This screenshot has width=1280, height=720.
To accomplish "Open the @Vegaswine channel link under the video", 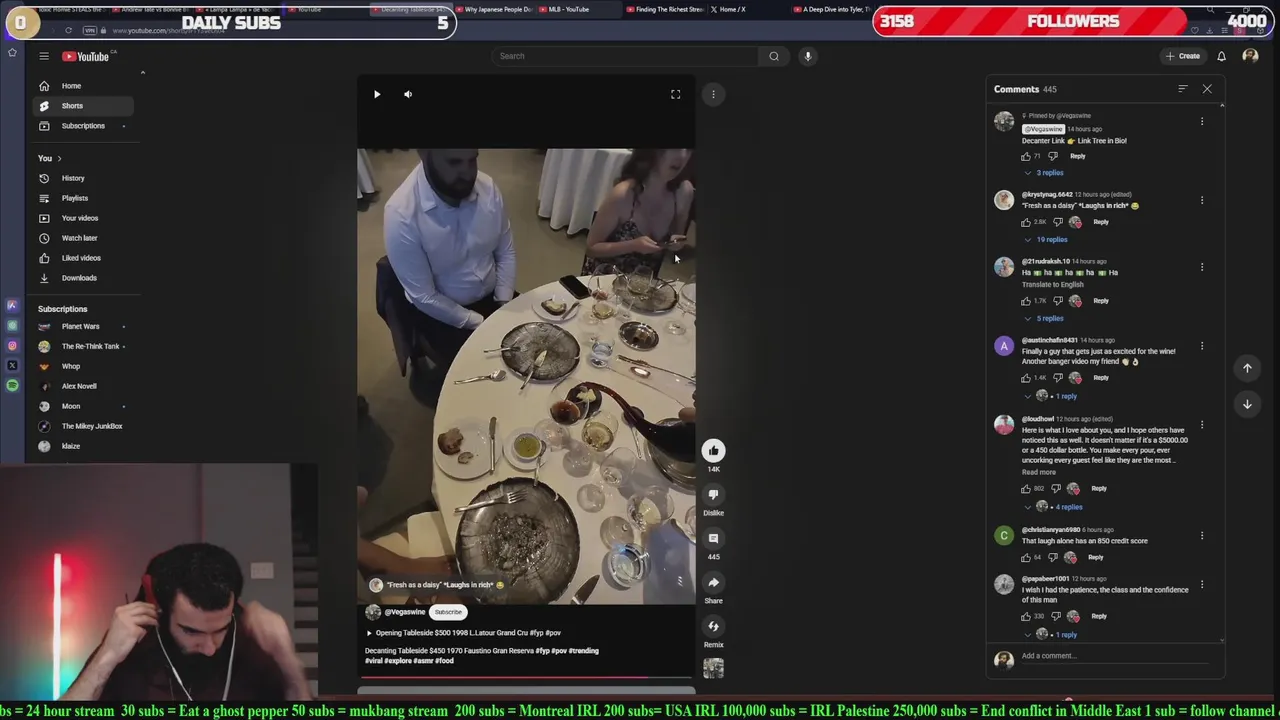I will [x=405, y=612].
